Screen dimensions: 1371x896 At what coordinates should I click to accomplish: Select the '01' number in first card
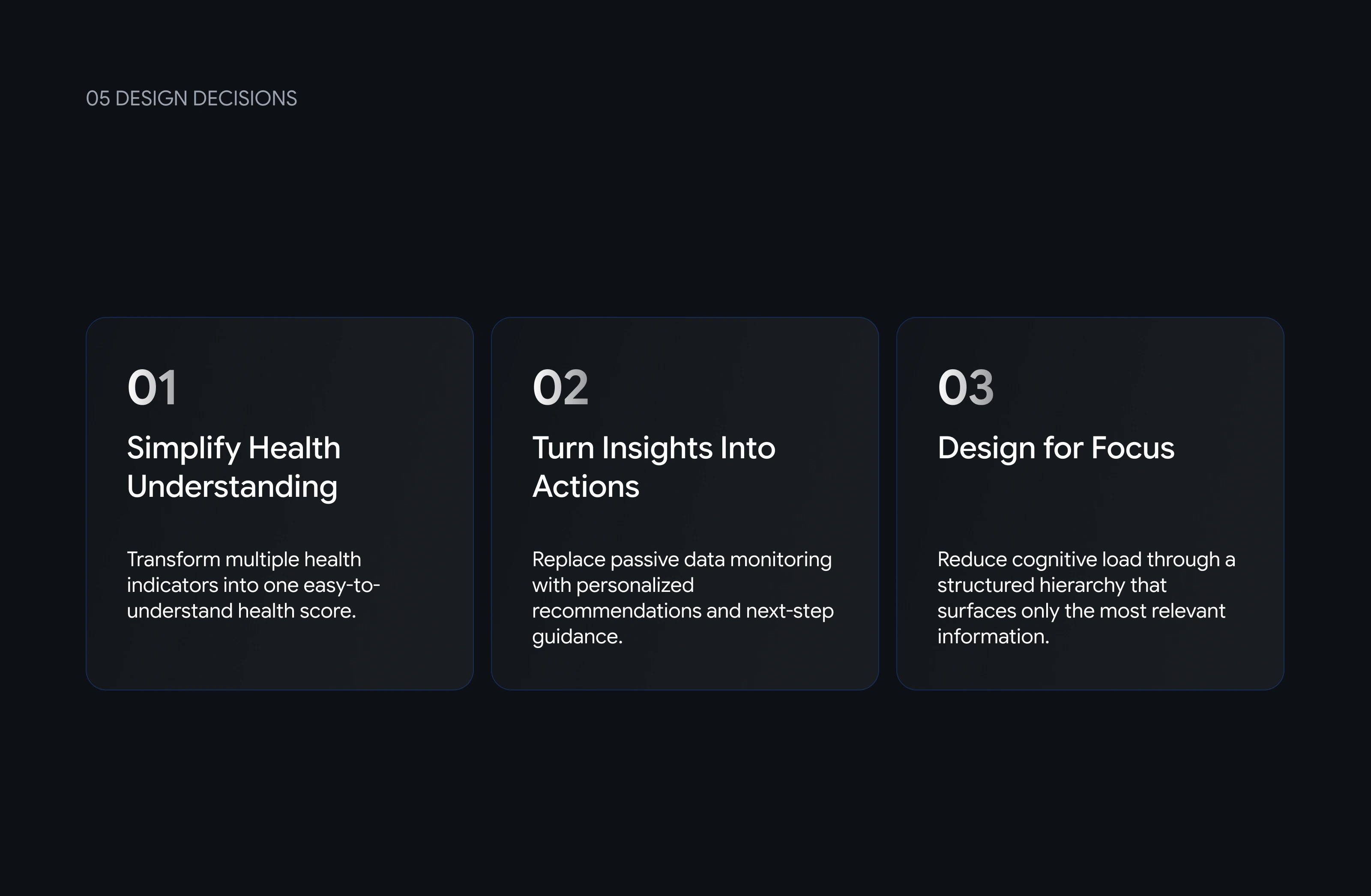(x=152, y=388)
